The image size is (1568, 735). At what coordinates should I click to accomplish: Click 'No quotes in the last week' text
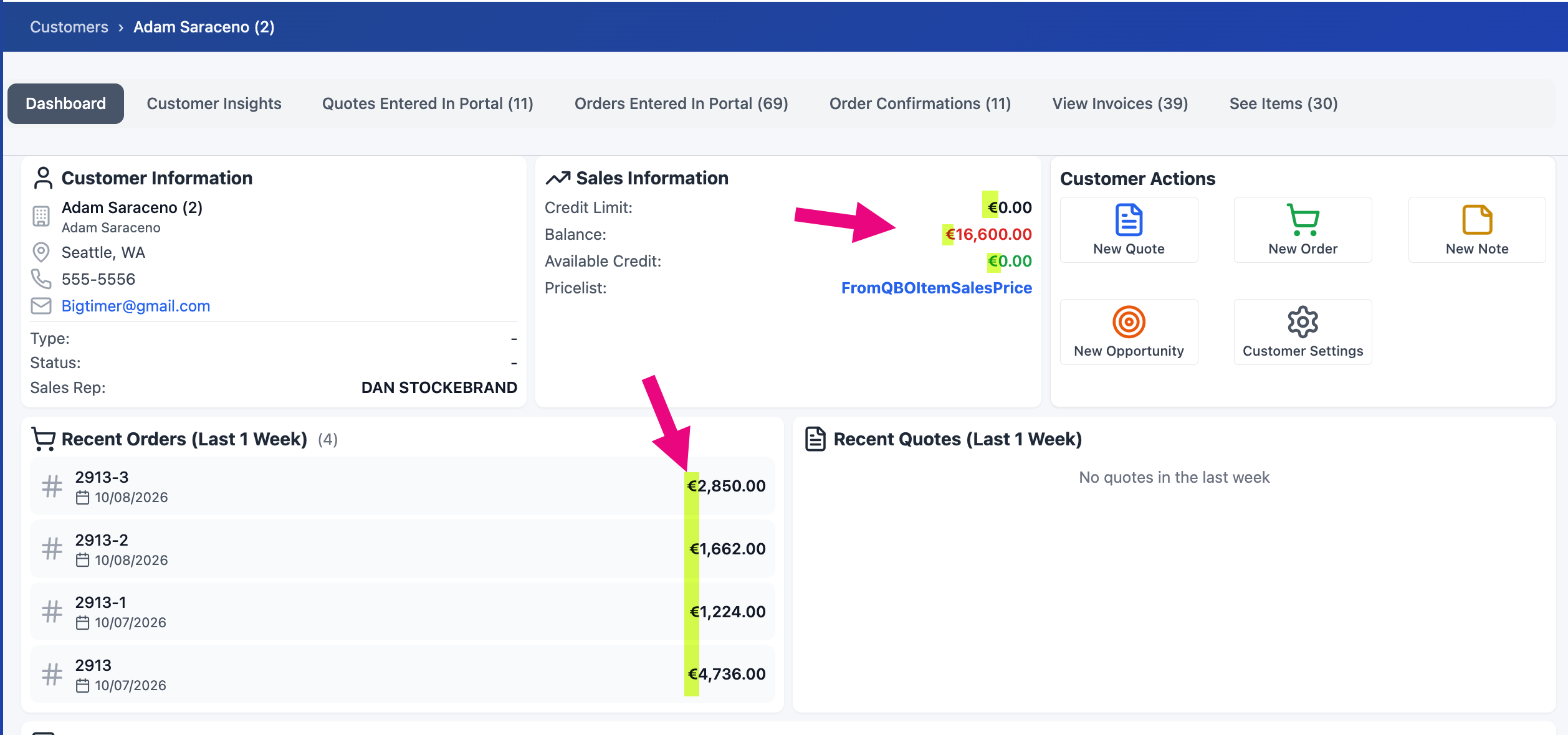pyautogui.click(x=1174, y=477)
